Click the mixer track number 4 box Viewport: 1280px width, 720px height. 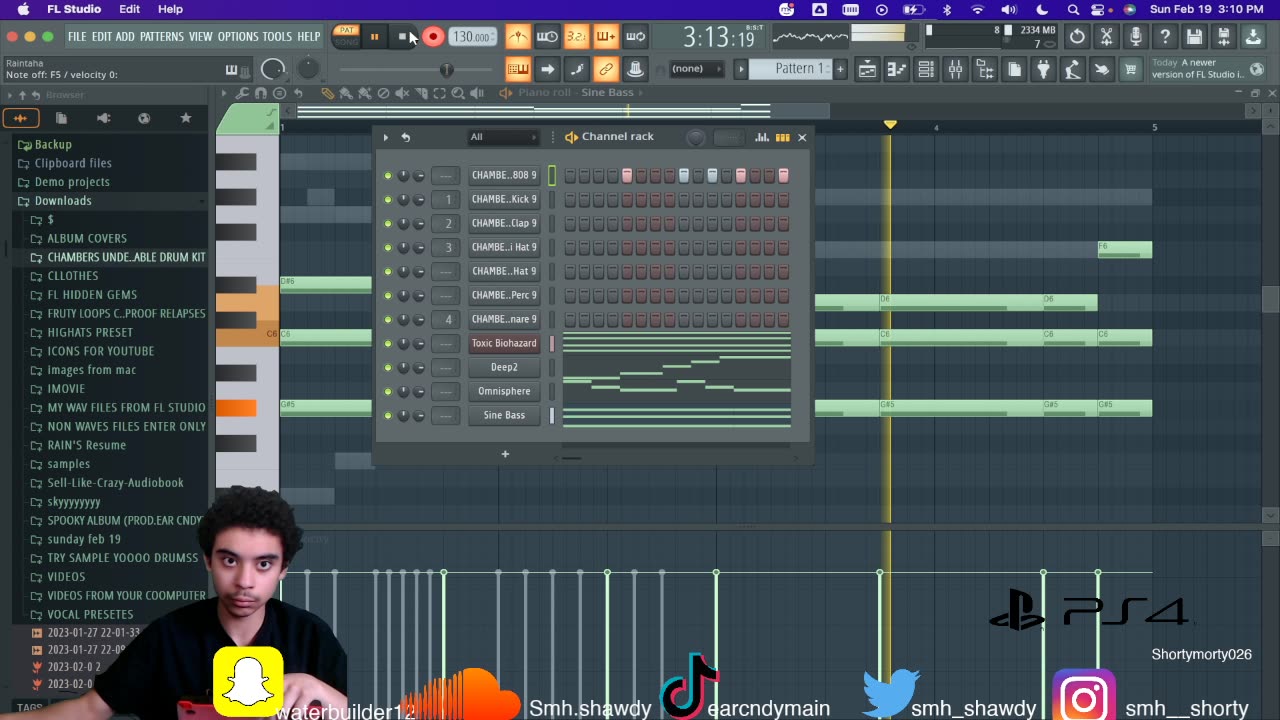click(x=448, y=319)
